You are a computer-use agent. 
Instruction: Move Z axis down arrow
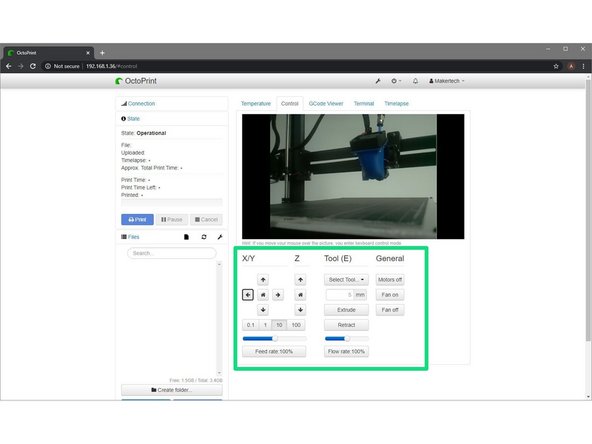[x=300, y=310]
